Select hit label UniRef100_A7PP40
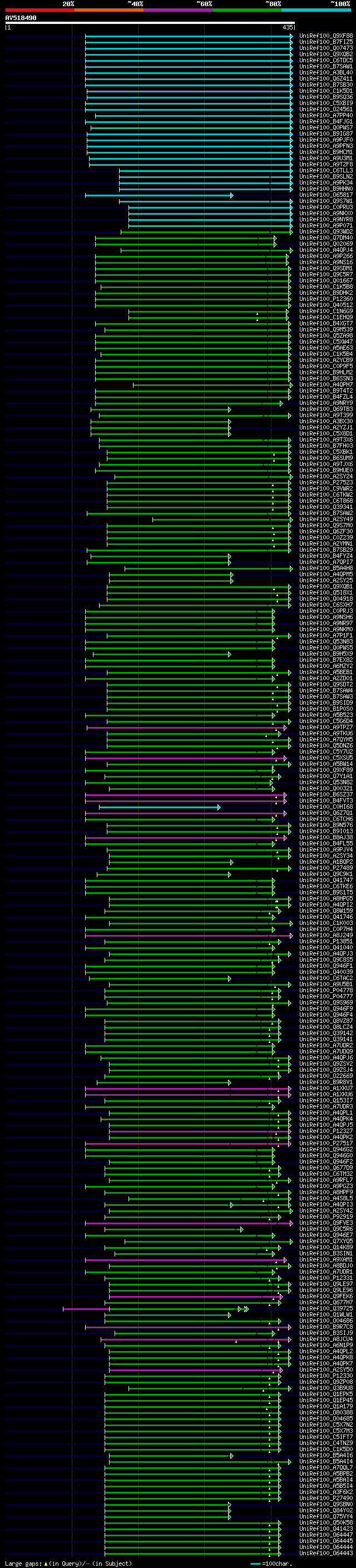This screenshot has height=1568, width=356. (326, 116)
